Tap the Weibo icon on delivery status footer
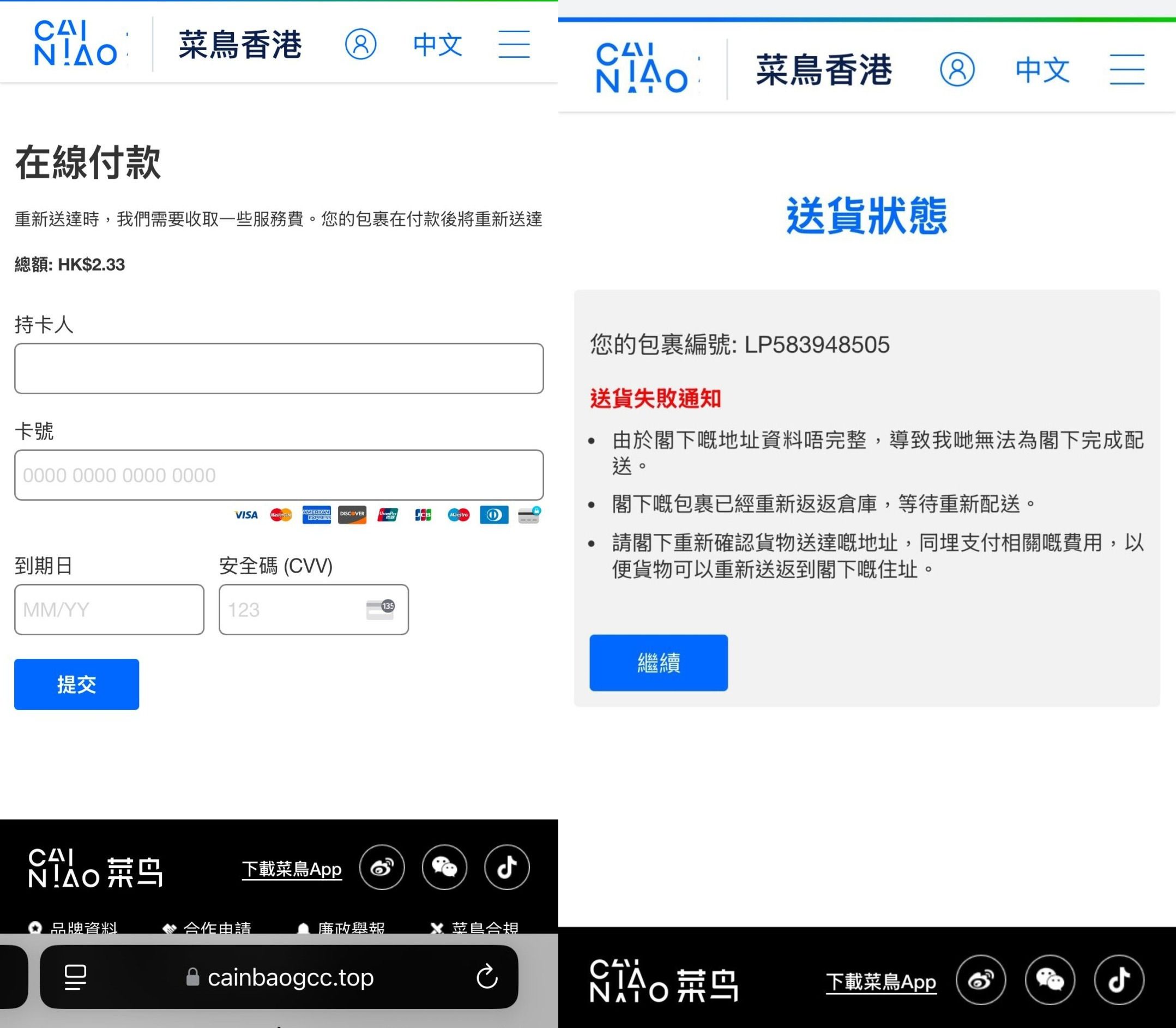Screen dimensions: 1176x1028 (x=980, y=980)
